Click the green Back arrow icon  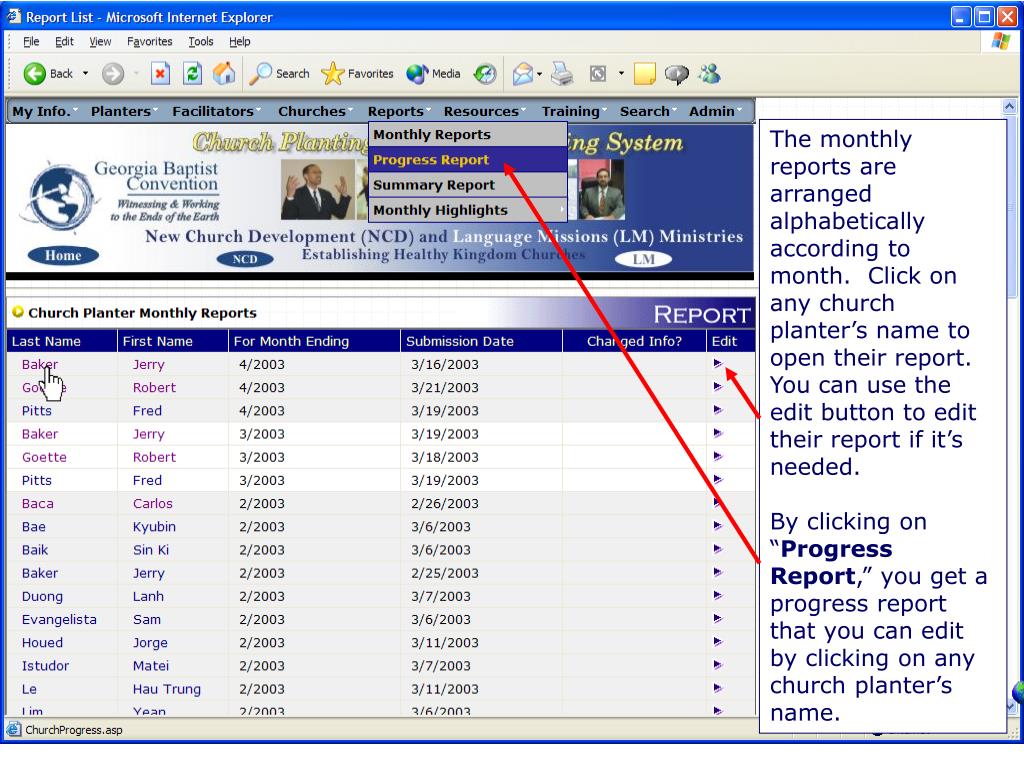tap(35, 74)
